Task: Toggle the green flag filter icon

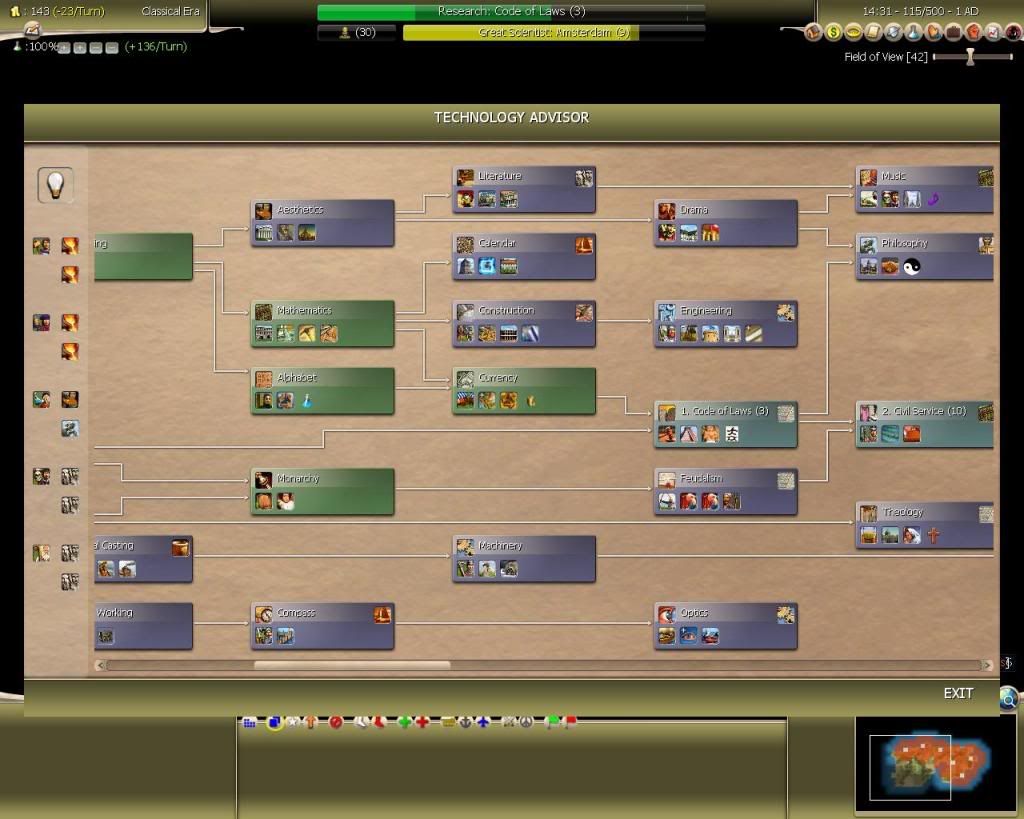Action: (551, 722)
